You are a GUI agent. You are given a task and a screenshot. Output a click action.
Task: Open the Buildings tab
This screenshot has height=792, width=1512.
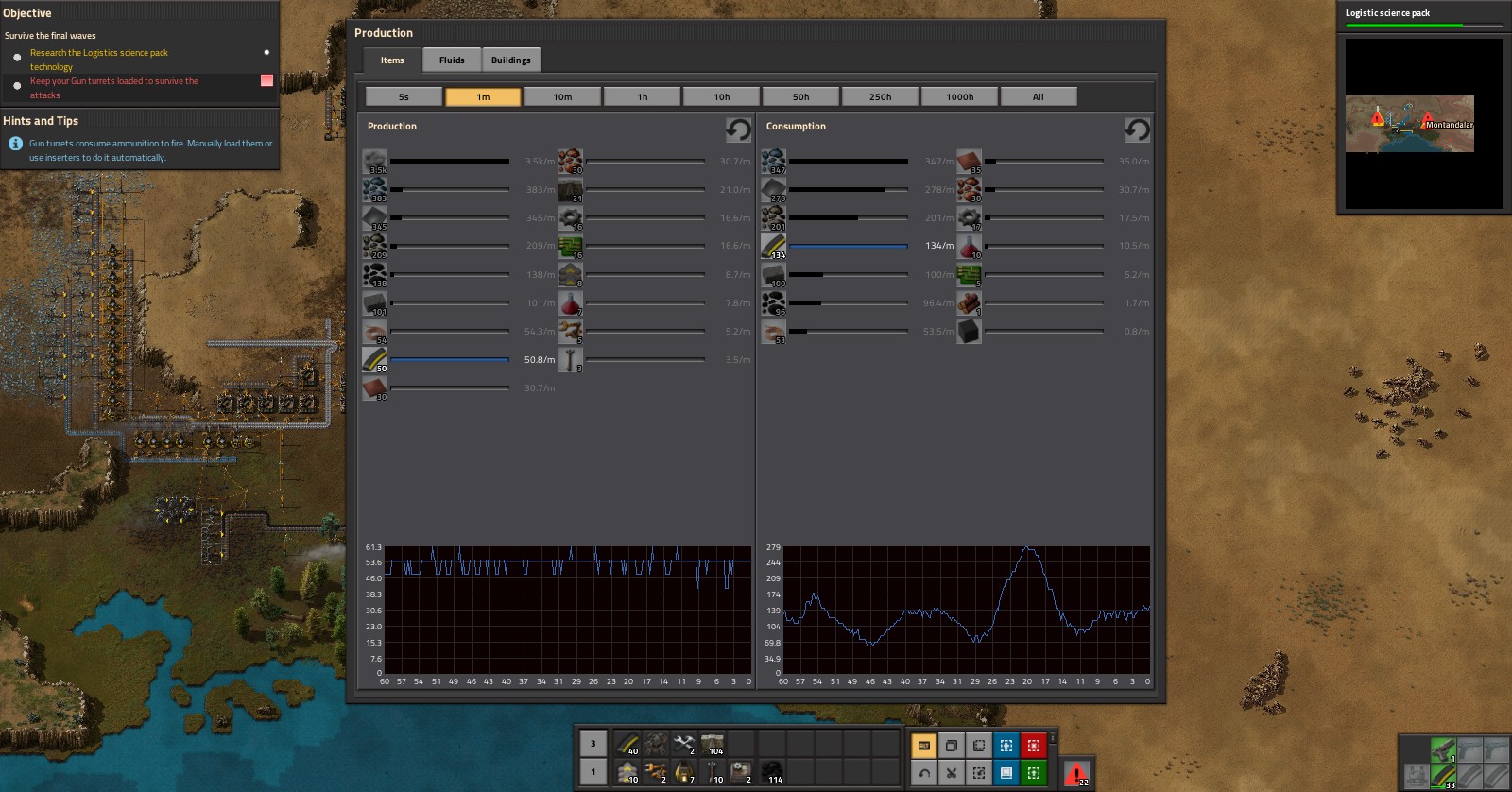point(510,60)
